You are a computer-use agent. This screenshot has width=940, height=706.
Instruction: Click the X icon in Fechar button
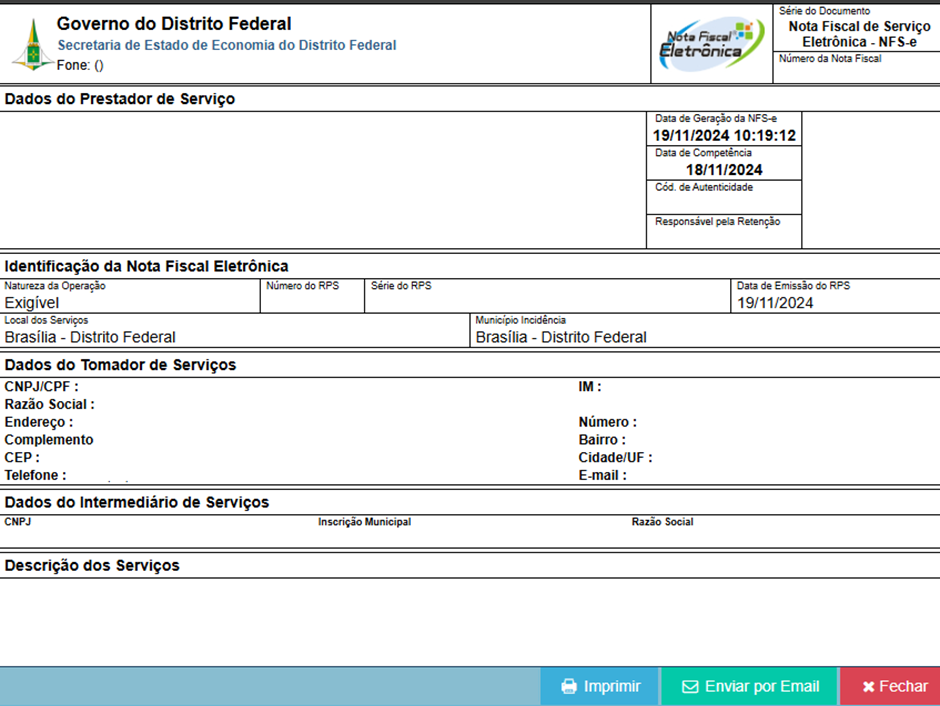(x=868, y=687)
